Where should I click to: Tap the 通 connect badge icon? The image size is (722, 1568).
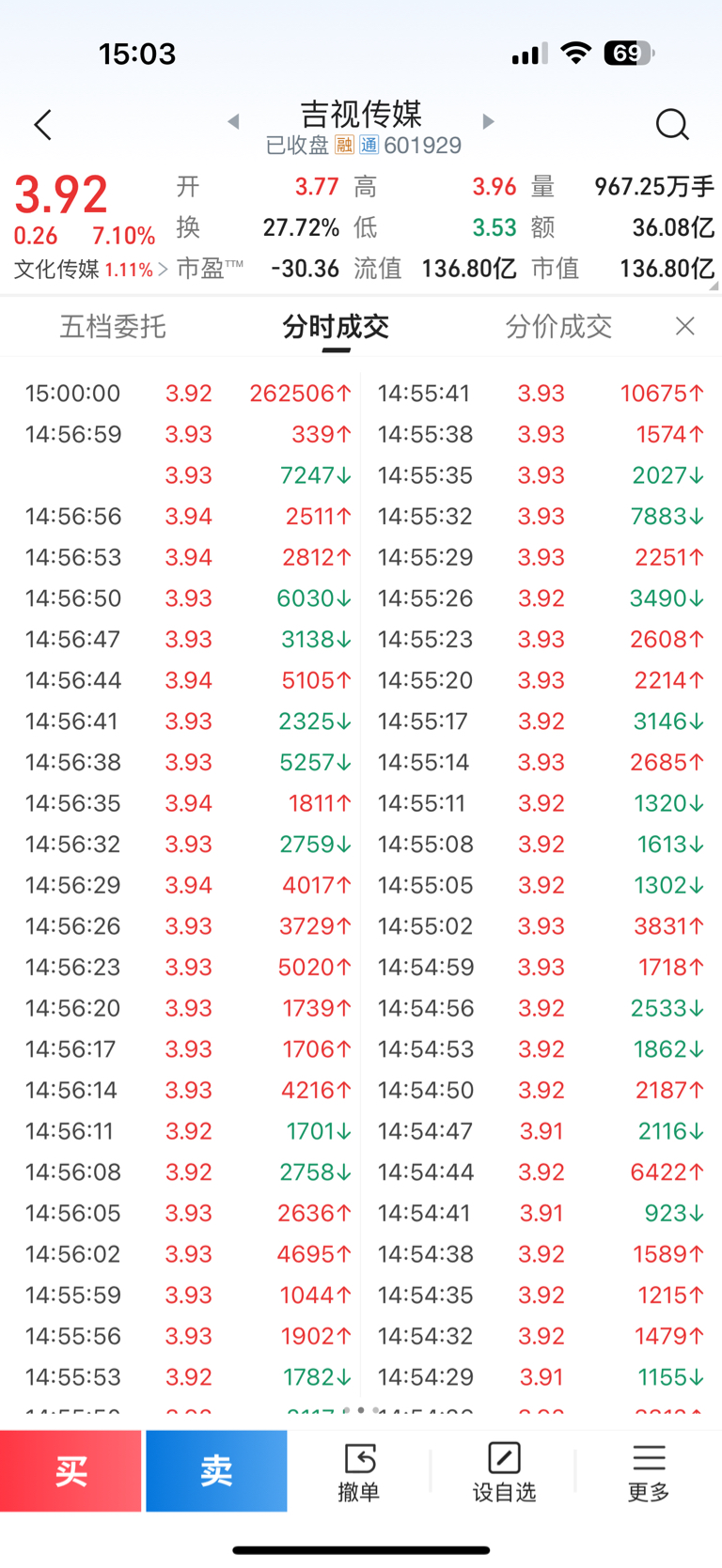369,146
